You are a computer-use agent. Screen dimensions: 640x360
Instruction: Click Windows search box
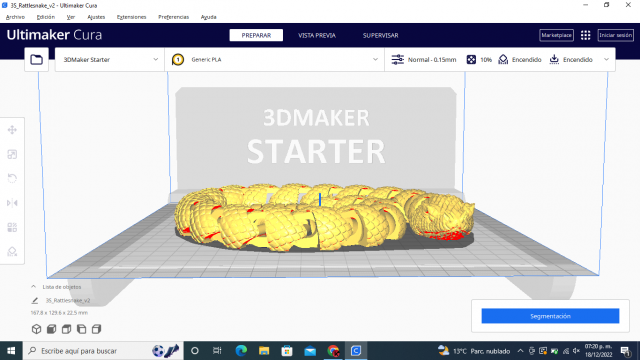pos(102,351)
